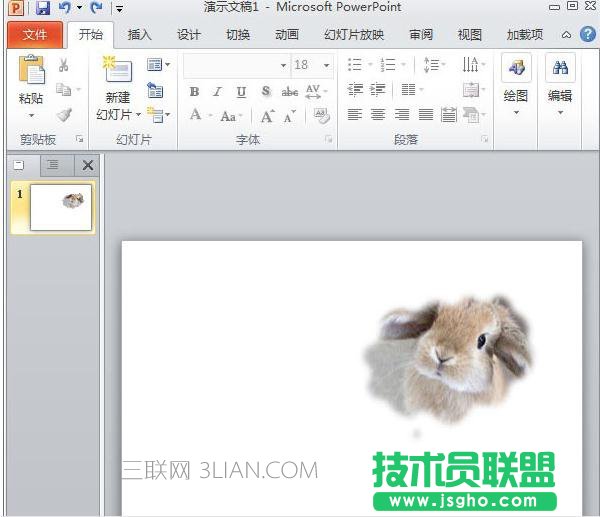Switch to the Slide Show tab

pyautogui.click(x=354, y=35)
